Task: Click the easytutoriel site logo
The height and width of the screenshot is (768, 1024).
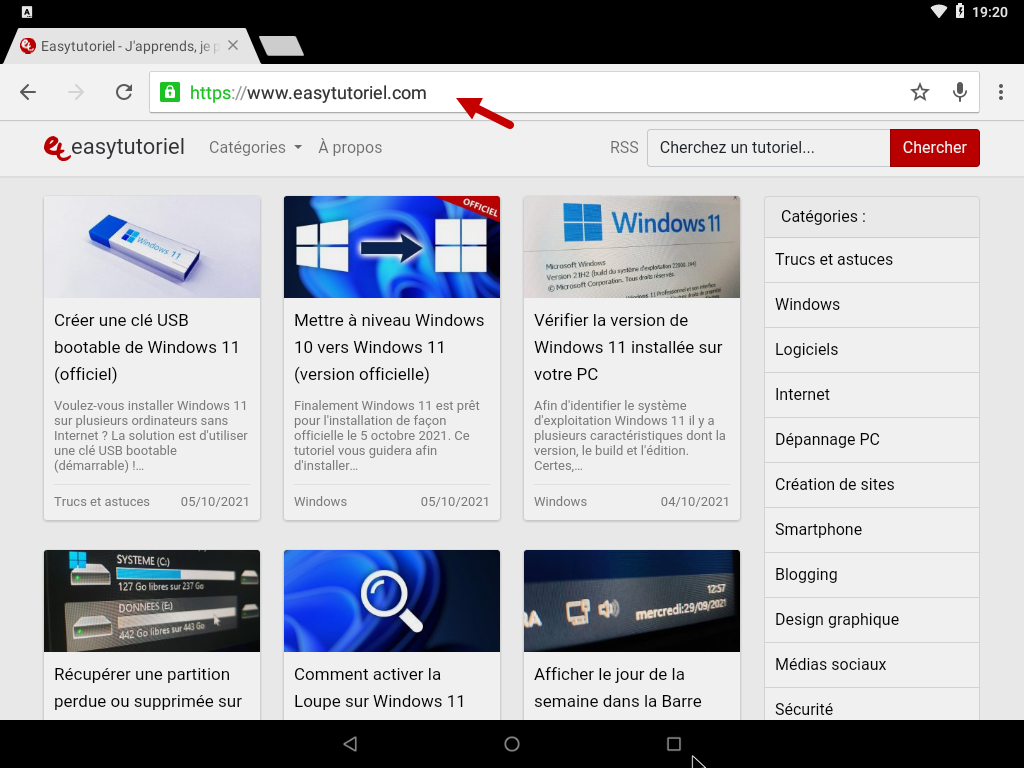Action: coord(114,148)
